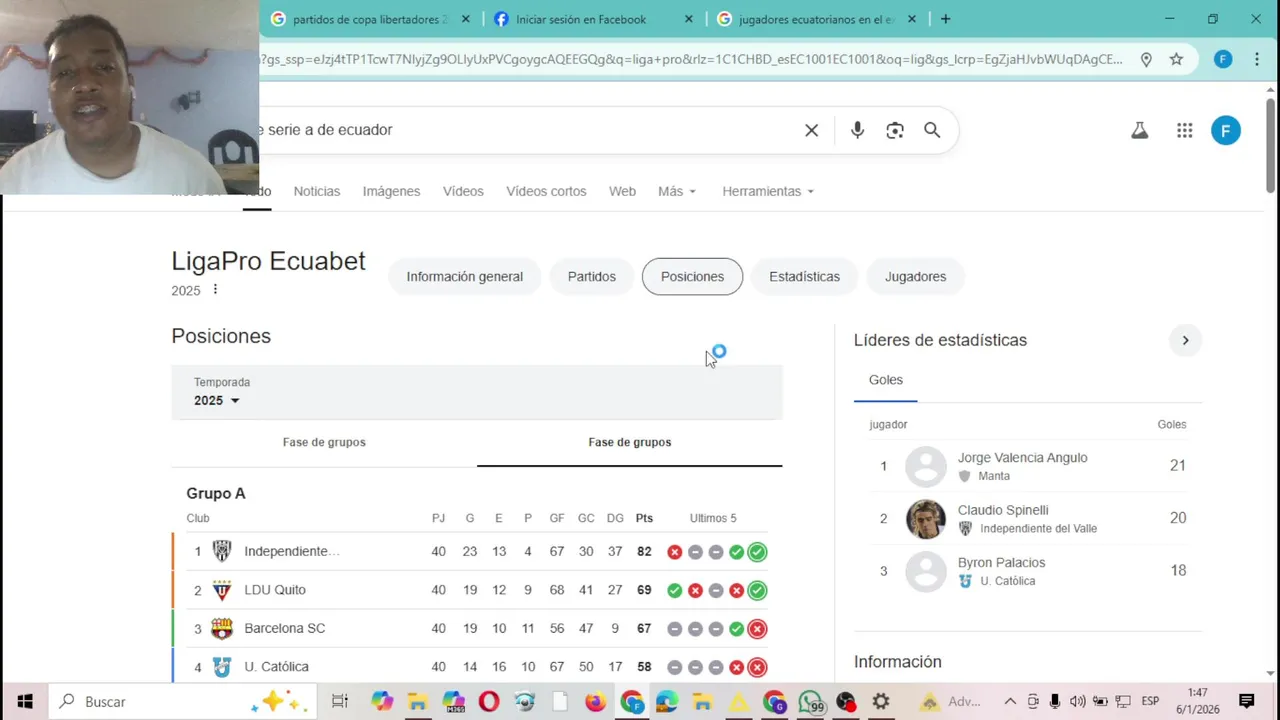Open the Facebook login browser tab
This screenshot has width=1280, height=720.
pos(593,19)
